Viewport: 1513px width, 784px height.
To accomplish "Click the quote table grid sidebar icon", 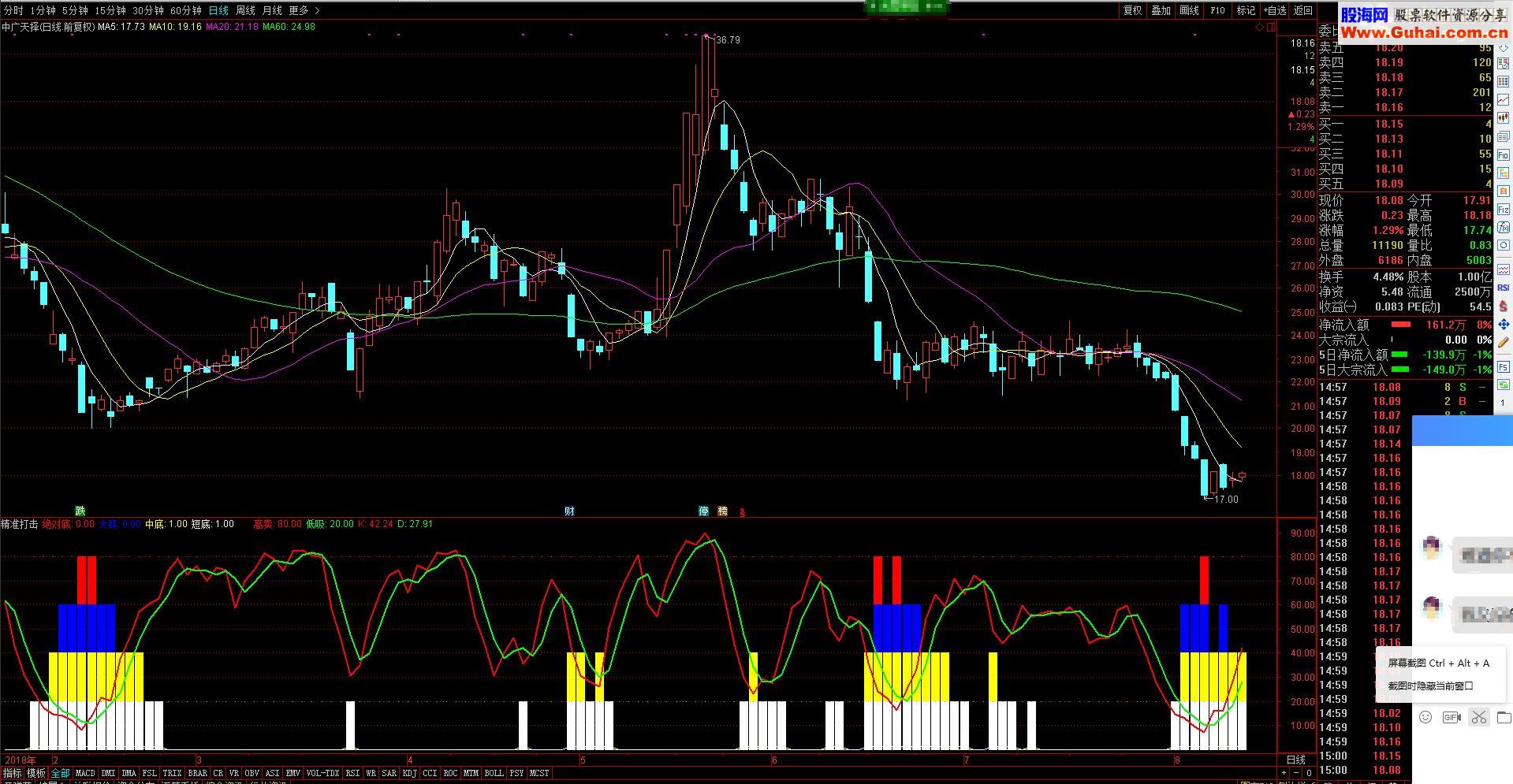I will [1504, 81].
